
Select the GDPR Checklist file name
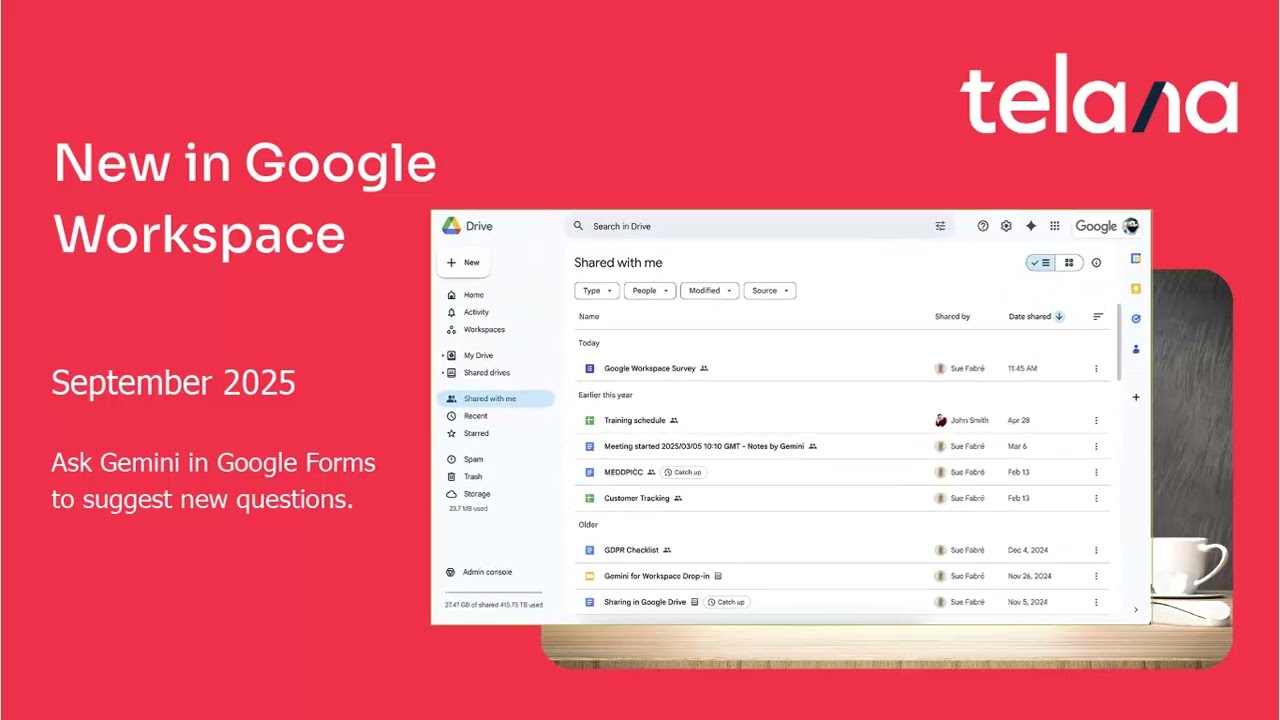631,550
